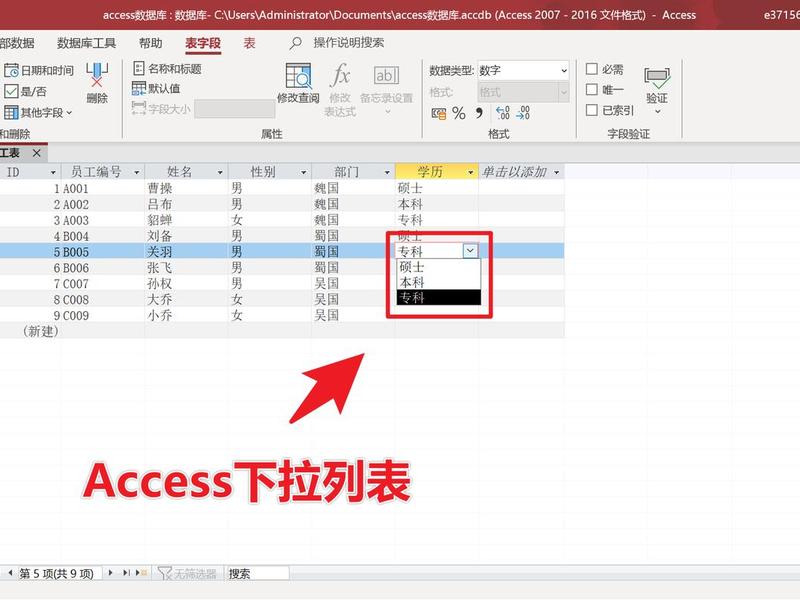Switch to the Table tab

pyautogui.click(x=249, y=43)
